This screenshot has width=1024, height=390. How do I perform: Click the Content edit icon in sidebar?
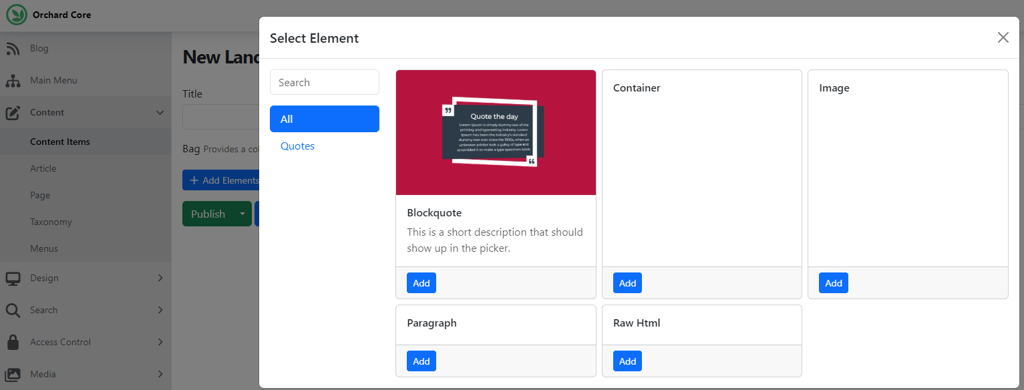click(12, 113)
